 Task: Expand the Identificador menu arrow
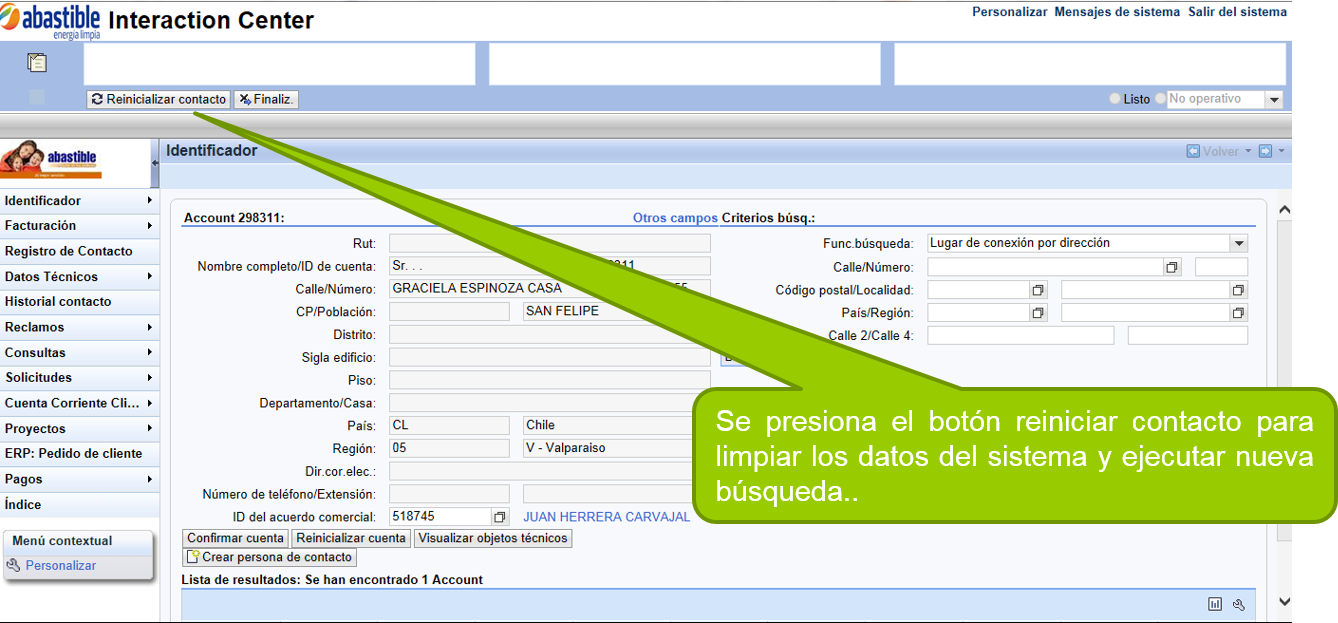pyautogui.click(x=149, y=200)
